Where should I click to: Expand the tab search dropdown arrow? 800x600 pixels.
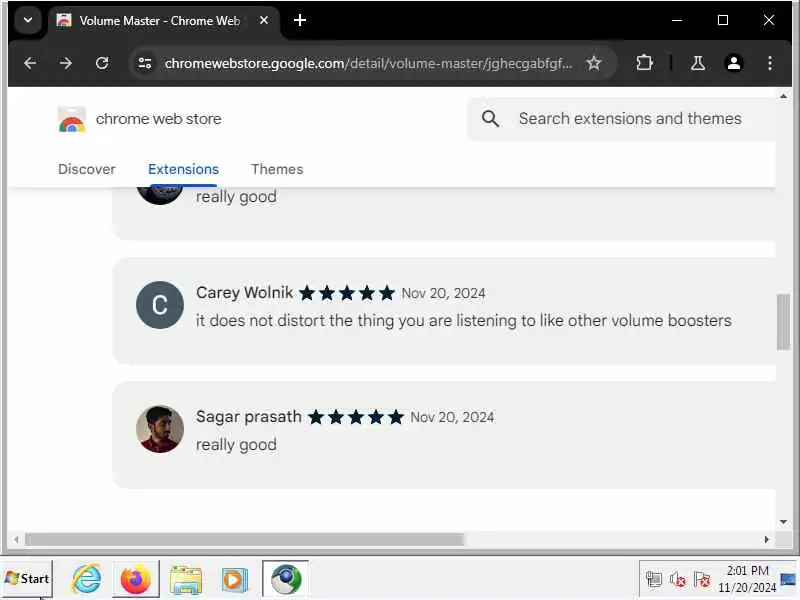[28, 20]
